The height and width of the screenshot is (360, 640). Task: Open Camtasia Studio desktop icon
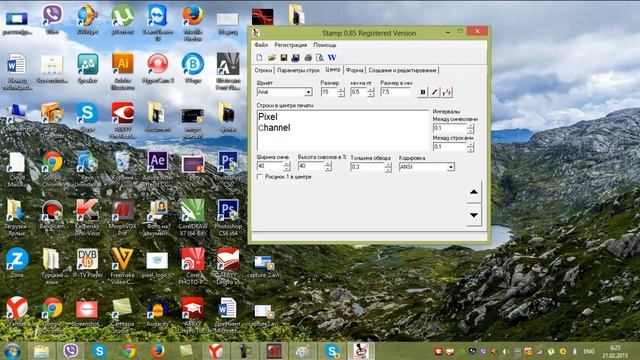point(122,315)
